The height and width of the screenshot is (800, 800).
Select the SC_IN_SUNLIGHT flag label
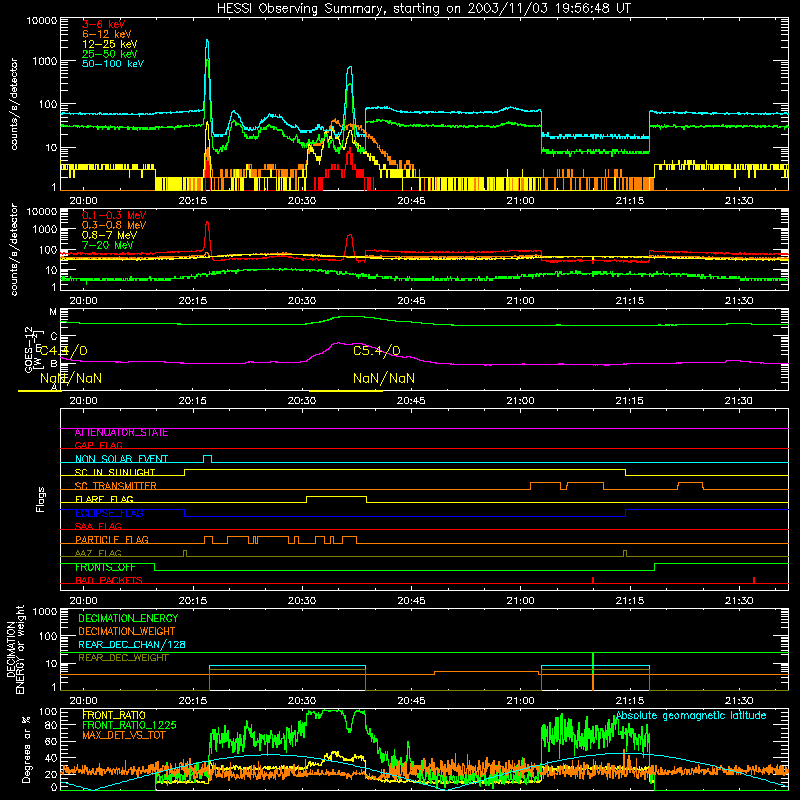click(x=115, y=472)
